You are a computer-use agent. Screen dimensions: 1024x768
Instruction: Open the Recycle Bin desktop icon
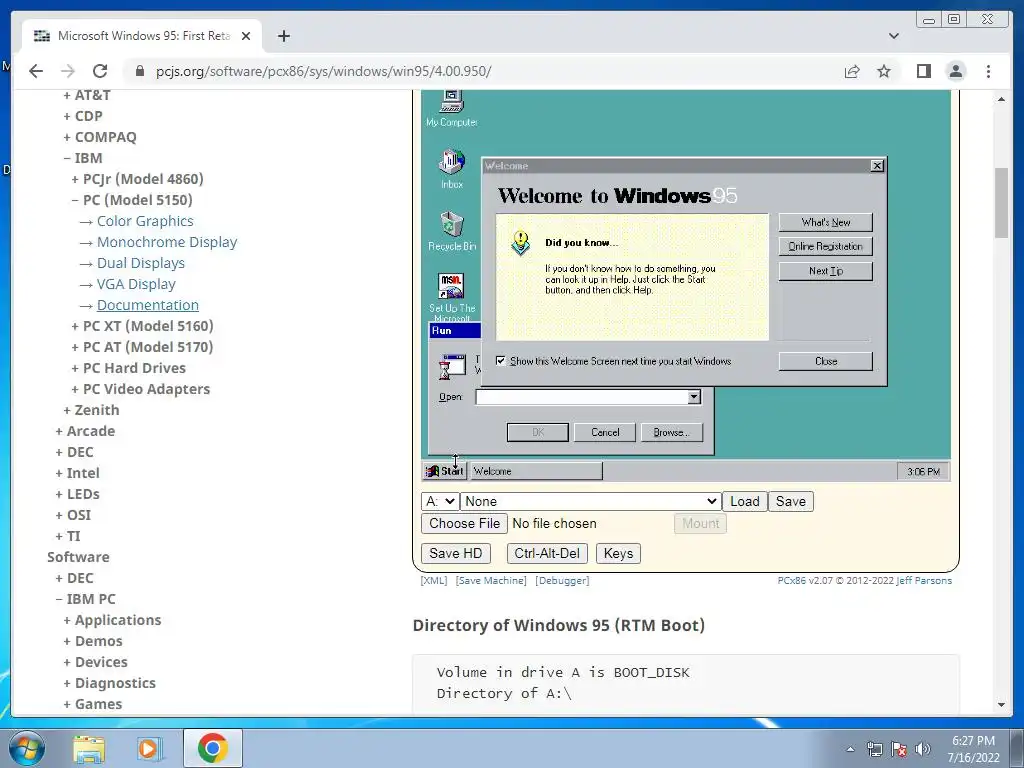coord(451,231)
